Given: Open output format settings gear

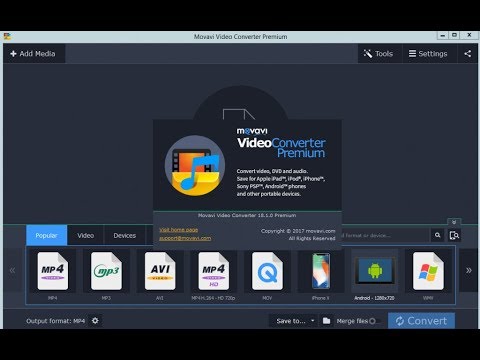Looking at the screenshot, I should pyautogui.click(x=95, y=321).
